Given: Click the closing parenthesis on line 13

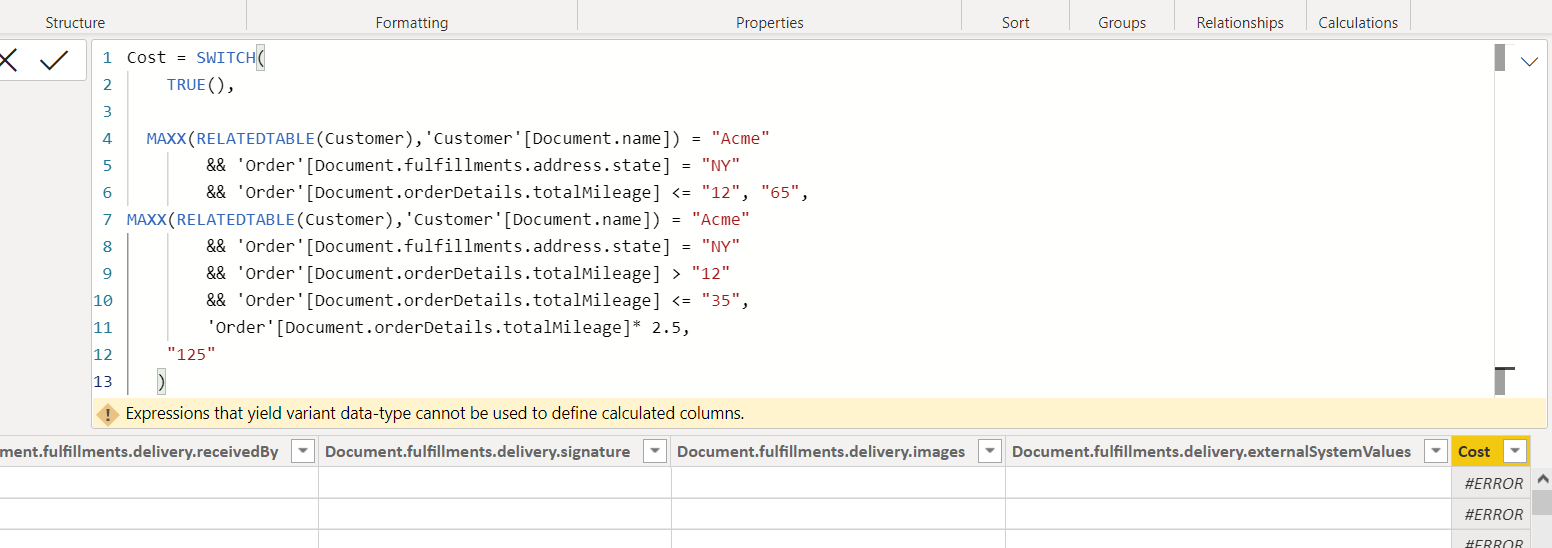Looking at the screenshot, I should tap(161, 381).
